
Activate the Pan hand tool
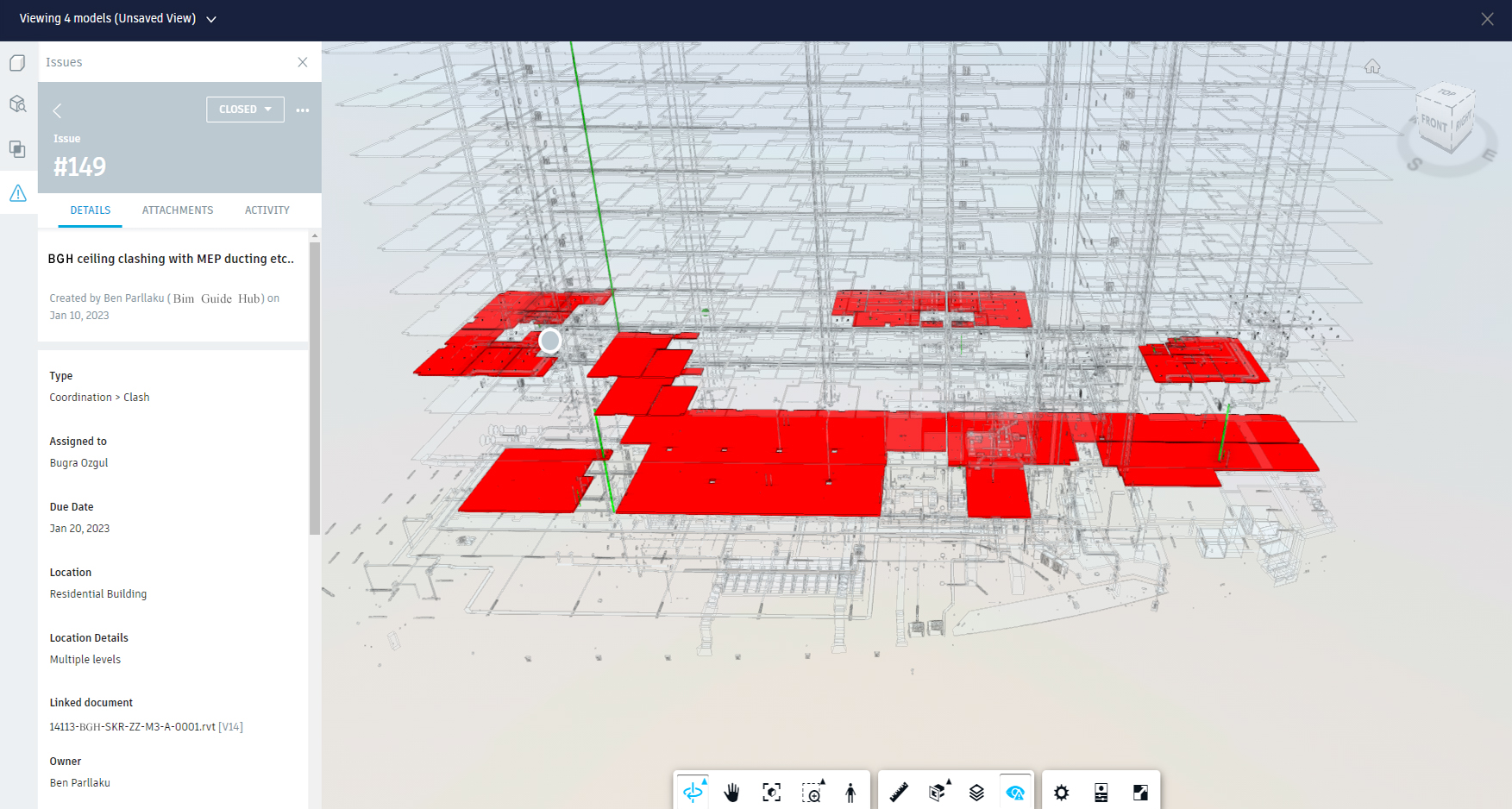click(731, 792)
